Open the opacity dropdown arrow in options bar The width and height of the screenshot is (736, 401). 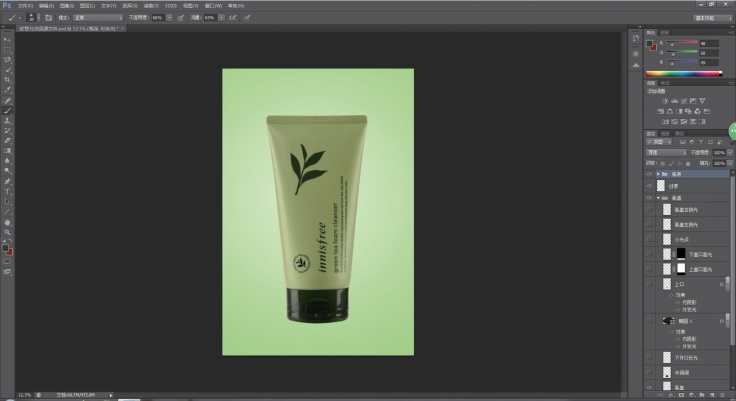169,18
